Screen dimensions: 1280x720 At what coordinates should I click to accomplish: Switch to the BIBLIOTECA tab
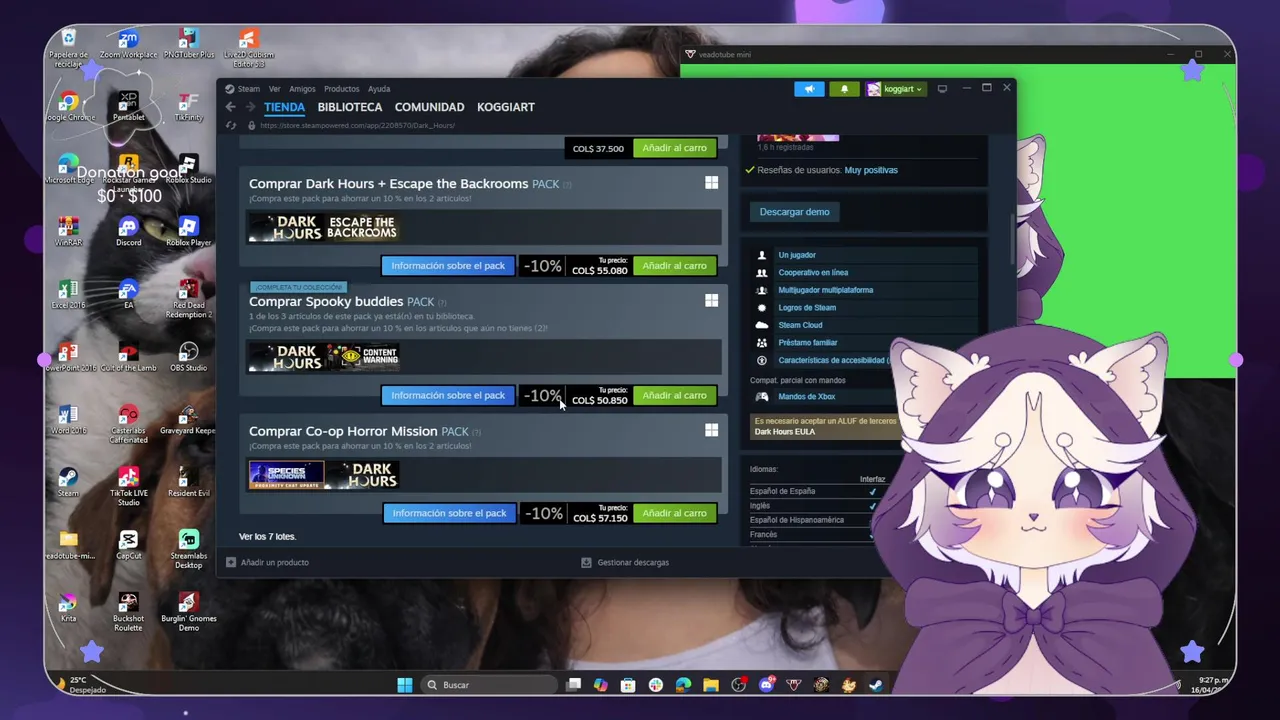coord(350,107)
